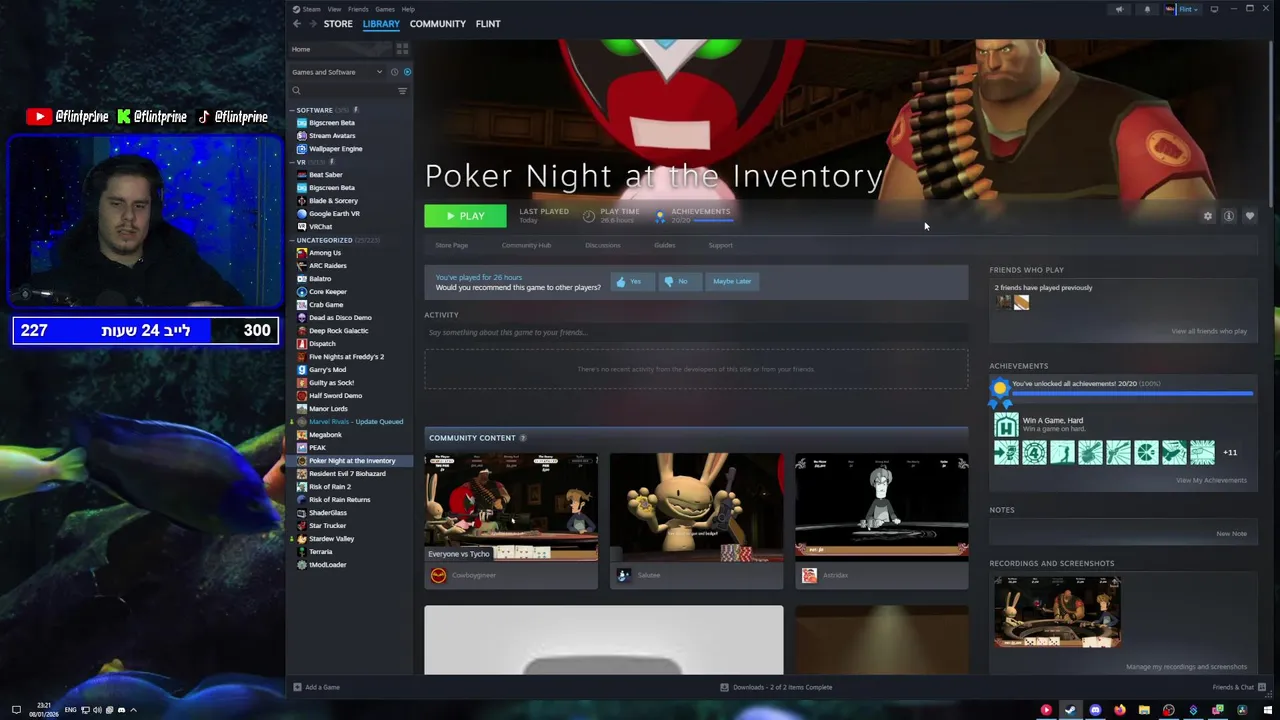The height and width of the screenshot is (720, 1280).
Task: Open the announcements megaphone icon
Action: (1119, 9)
